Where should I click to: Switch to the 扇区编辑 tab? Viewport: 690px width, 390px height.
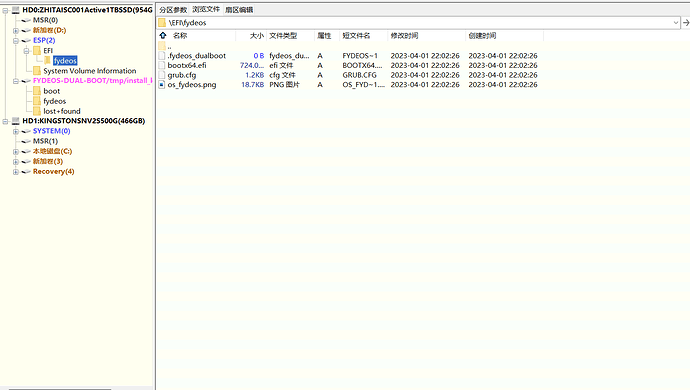coord(239,9)
